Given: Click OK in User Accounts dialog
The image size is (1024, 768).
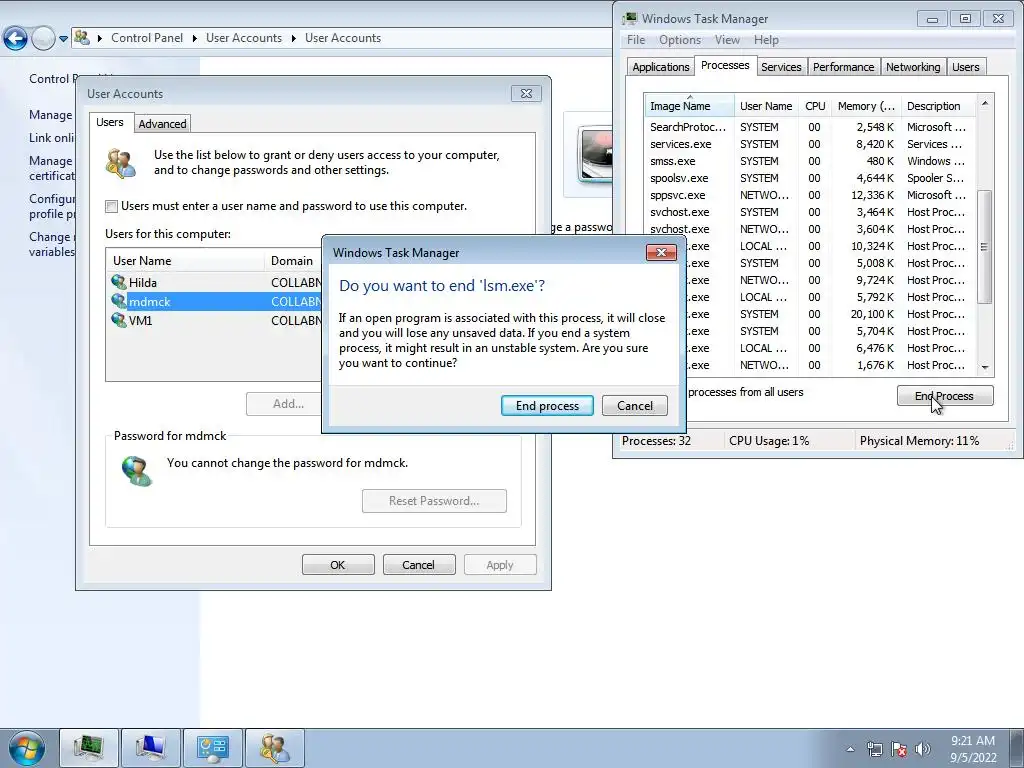Looking at the screenshot, I should (338, 565).
